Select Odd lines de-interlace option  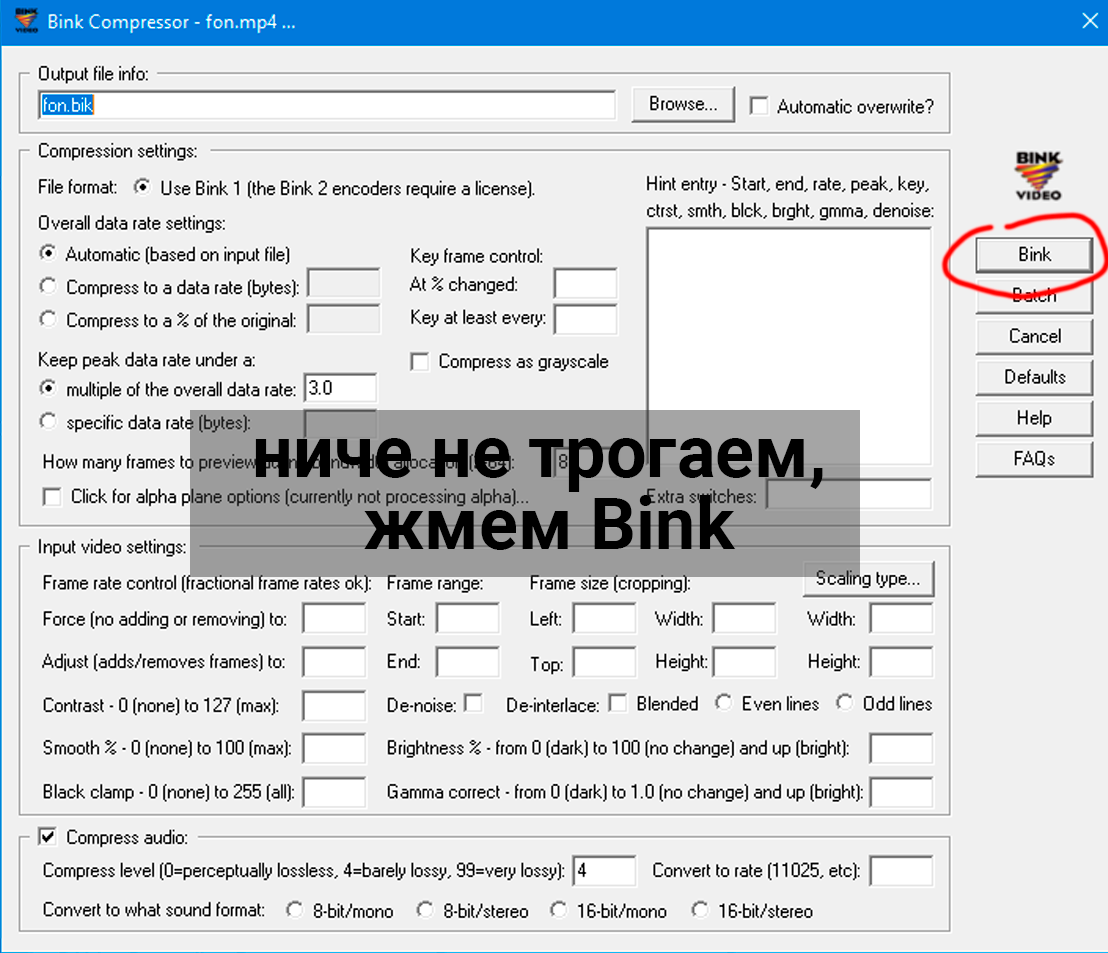tap(844, 703)
